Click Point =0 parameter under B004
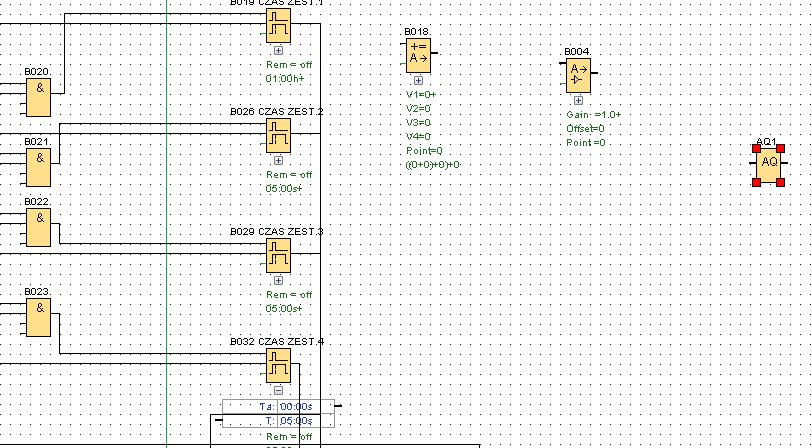This screenshot has height=448, width=812. click(586, 142)
